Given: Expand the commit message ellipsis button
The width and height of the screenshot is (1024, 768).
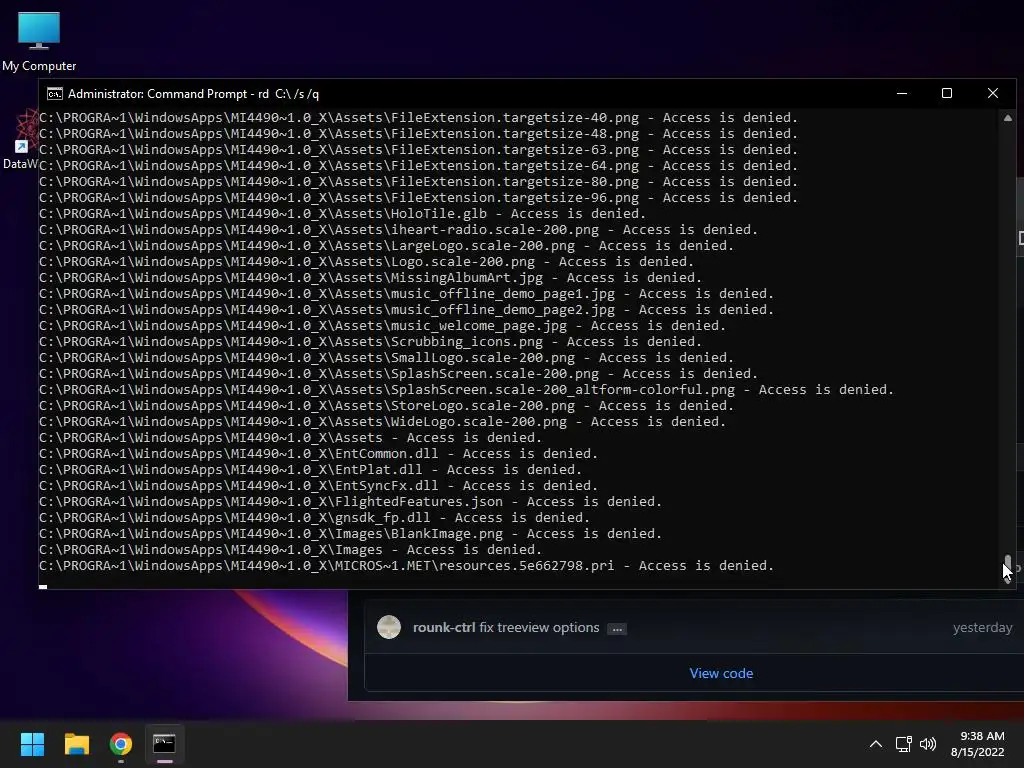Looking at the screenshot, I should [x=616, y=629].
